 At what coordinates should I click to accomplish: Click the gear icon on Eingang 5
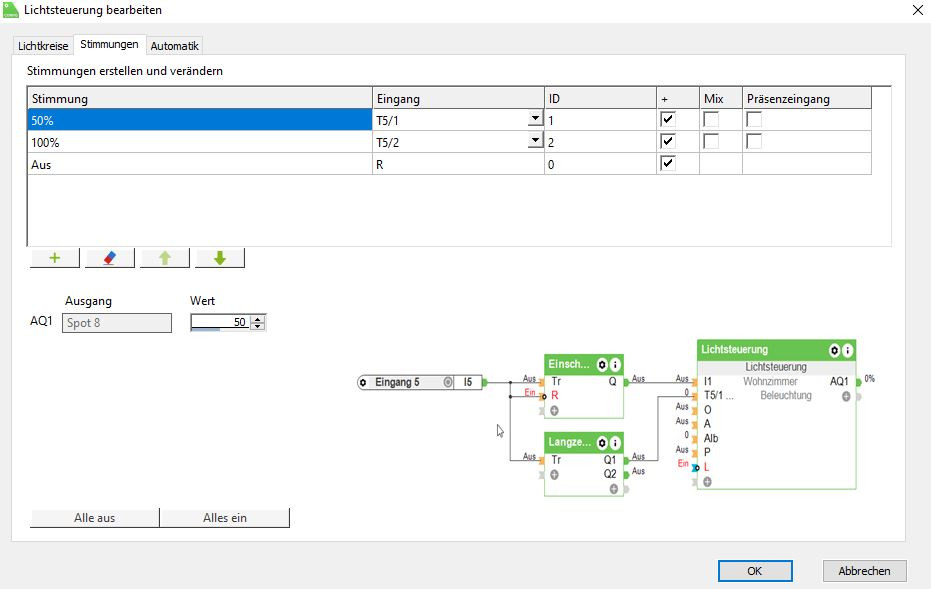[x=363, y=382]
